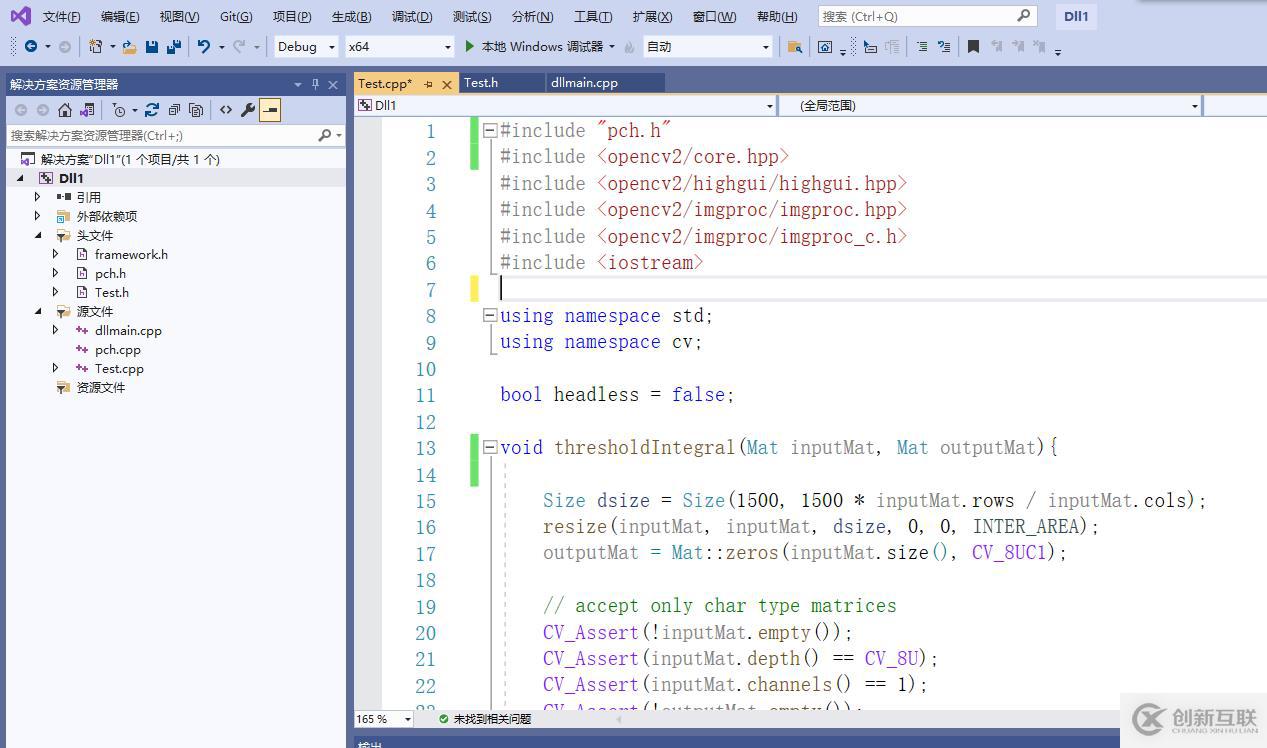
Task: Select Test.h in the solution tree
Action: [x=111, y=293]
